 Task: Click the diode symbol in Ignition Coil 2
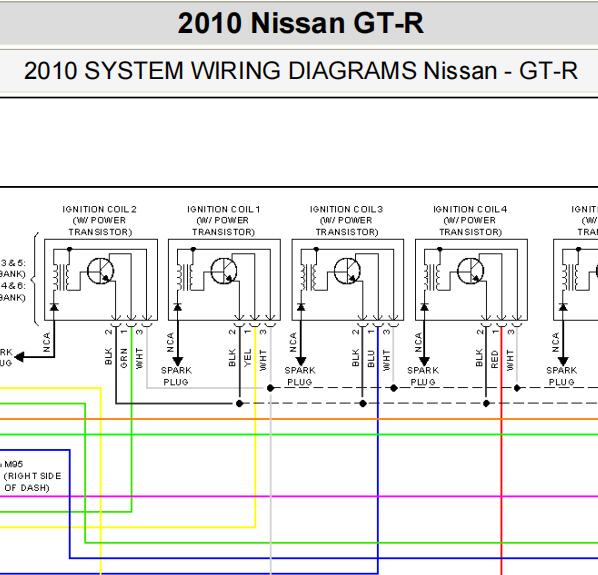(54, 307)
